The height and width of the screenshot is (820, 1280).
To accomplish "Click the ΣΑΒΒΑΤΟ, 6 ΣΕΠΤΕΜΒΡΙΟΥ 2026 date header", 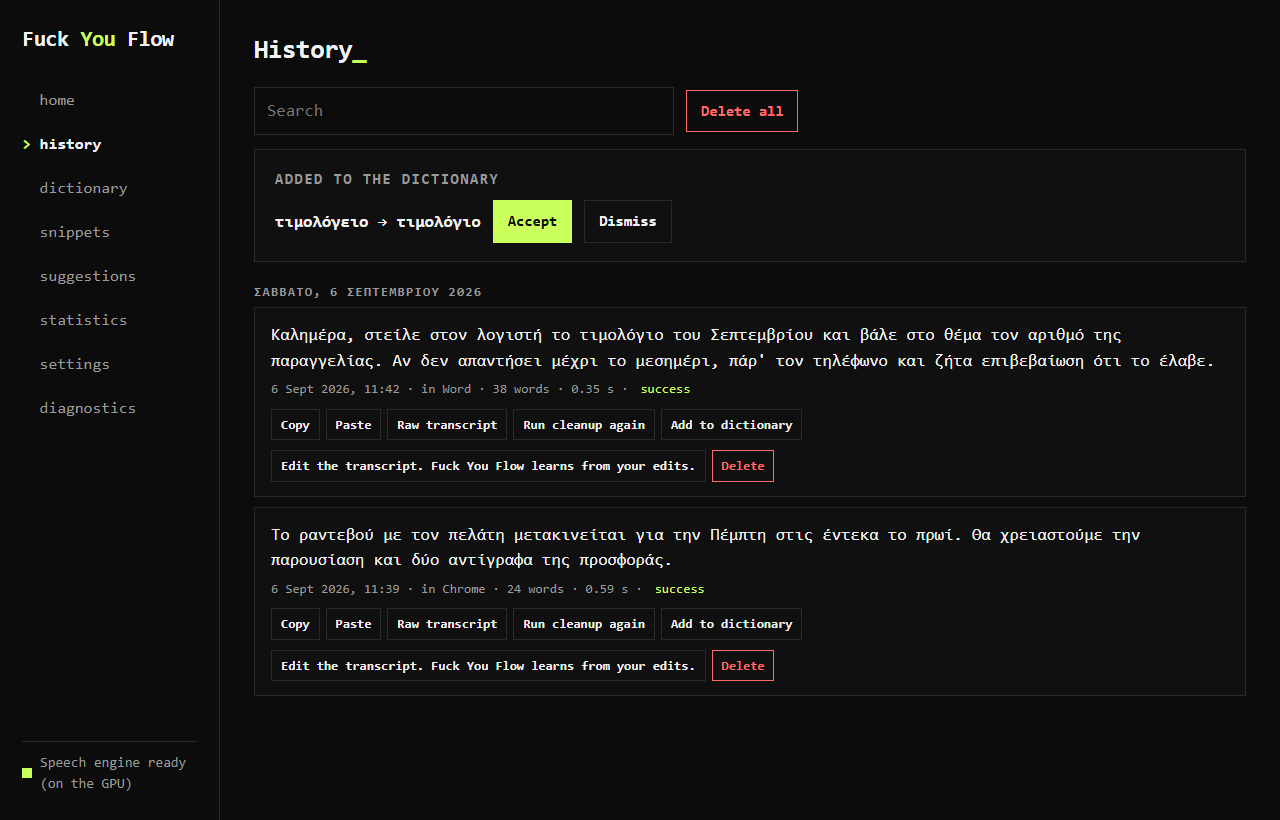I will (x=368, y=292).
